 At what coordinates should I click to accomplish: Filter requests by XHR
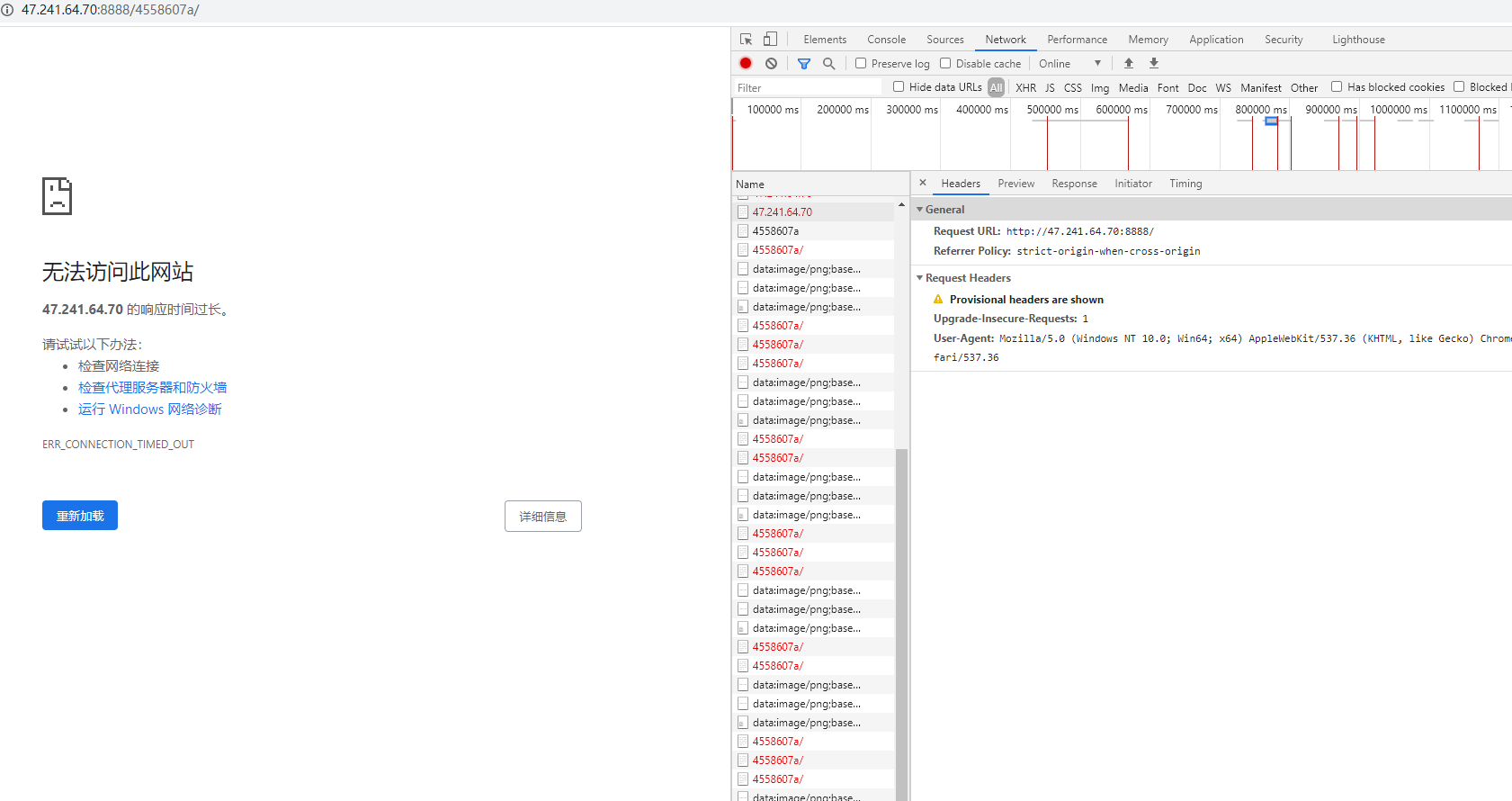1025,87
